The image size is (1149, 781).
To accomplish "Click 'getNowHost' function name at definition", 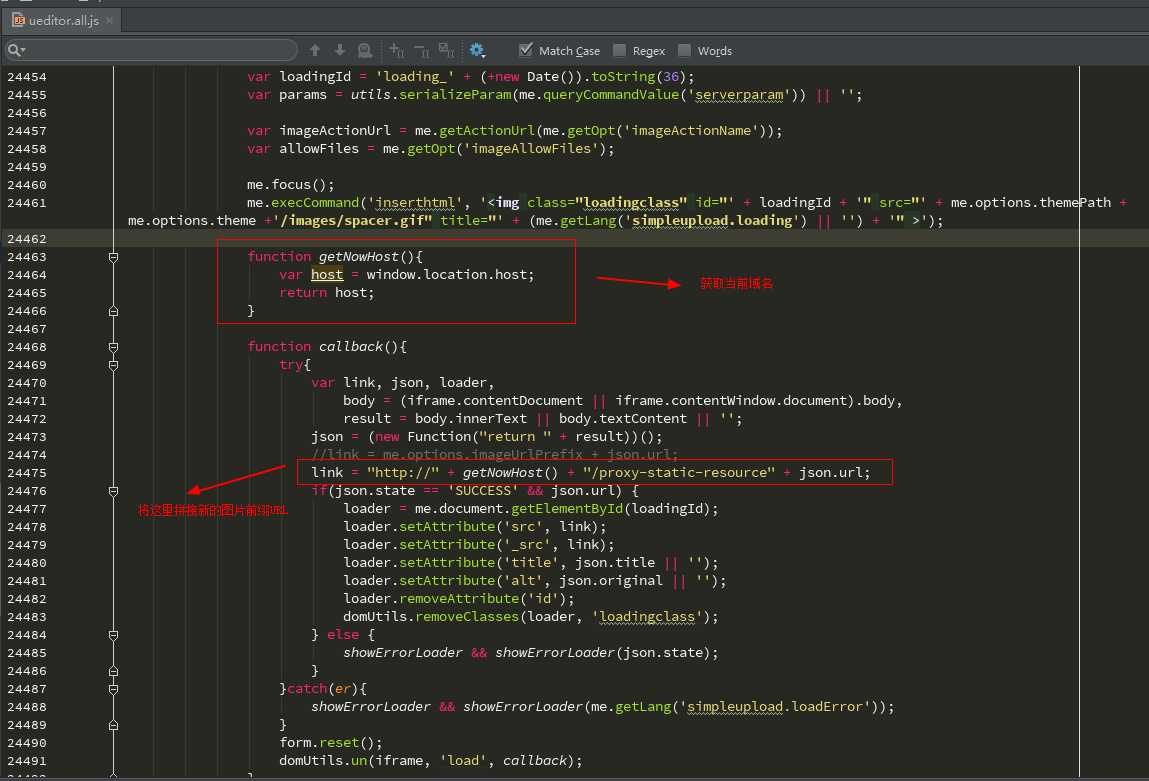I will pyautogui.click(x=359, y=256).
